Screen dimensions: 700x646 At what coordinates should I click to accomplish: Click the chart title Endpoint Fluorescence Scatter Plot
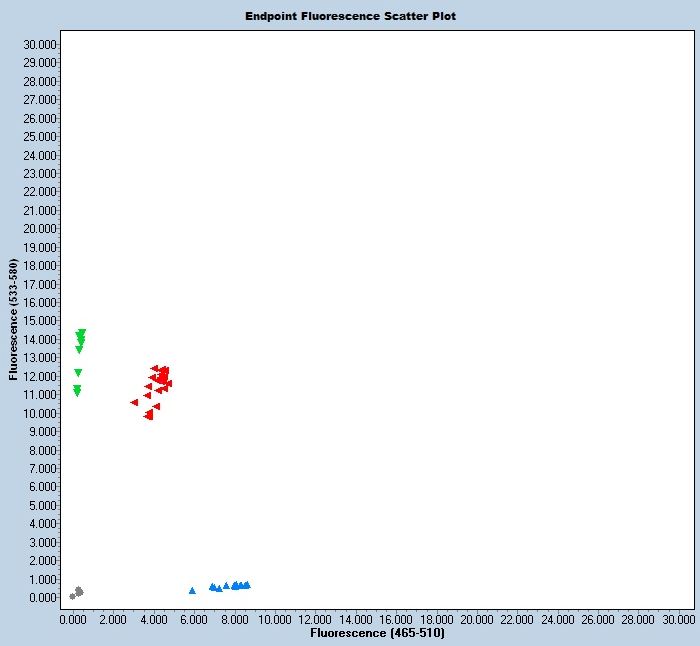(x=350, y=17)
